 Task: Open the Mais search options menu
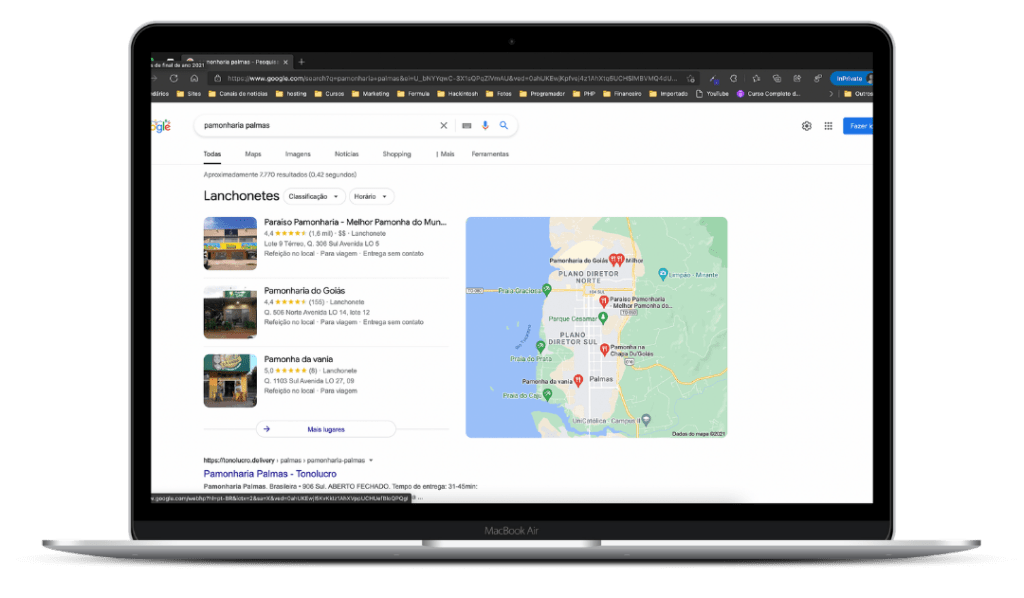(x=445, y=154)
